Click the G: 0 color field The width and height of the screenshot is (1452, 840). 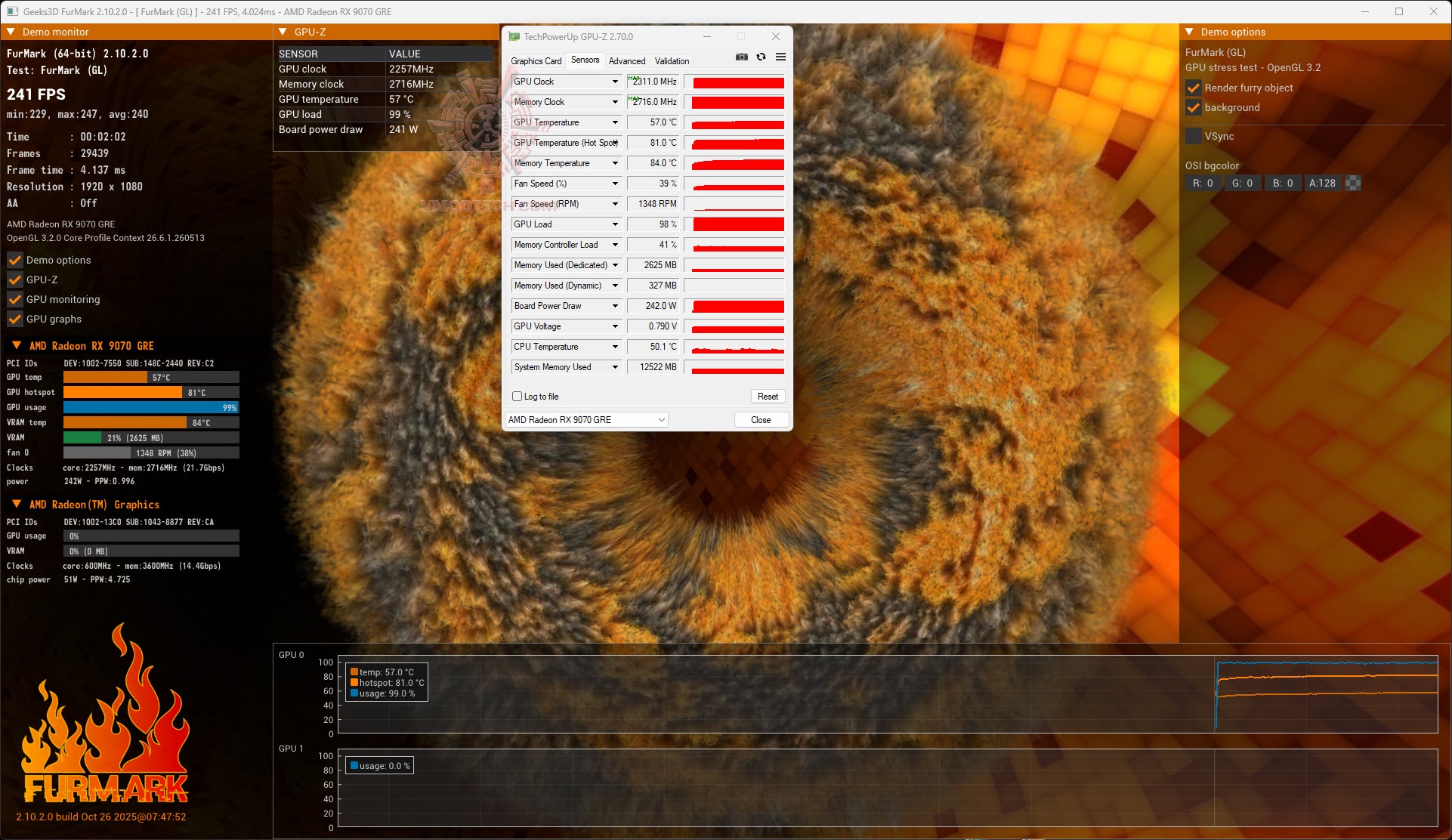point(1242,183)
